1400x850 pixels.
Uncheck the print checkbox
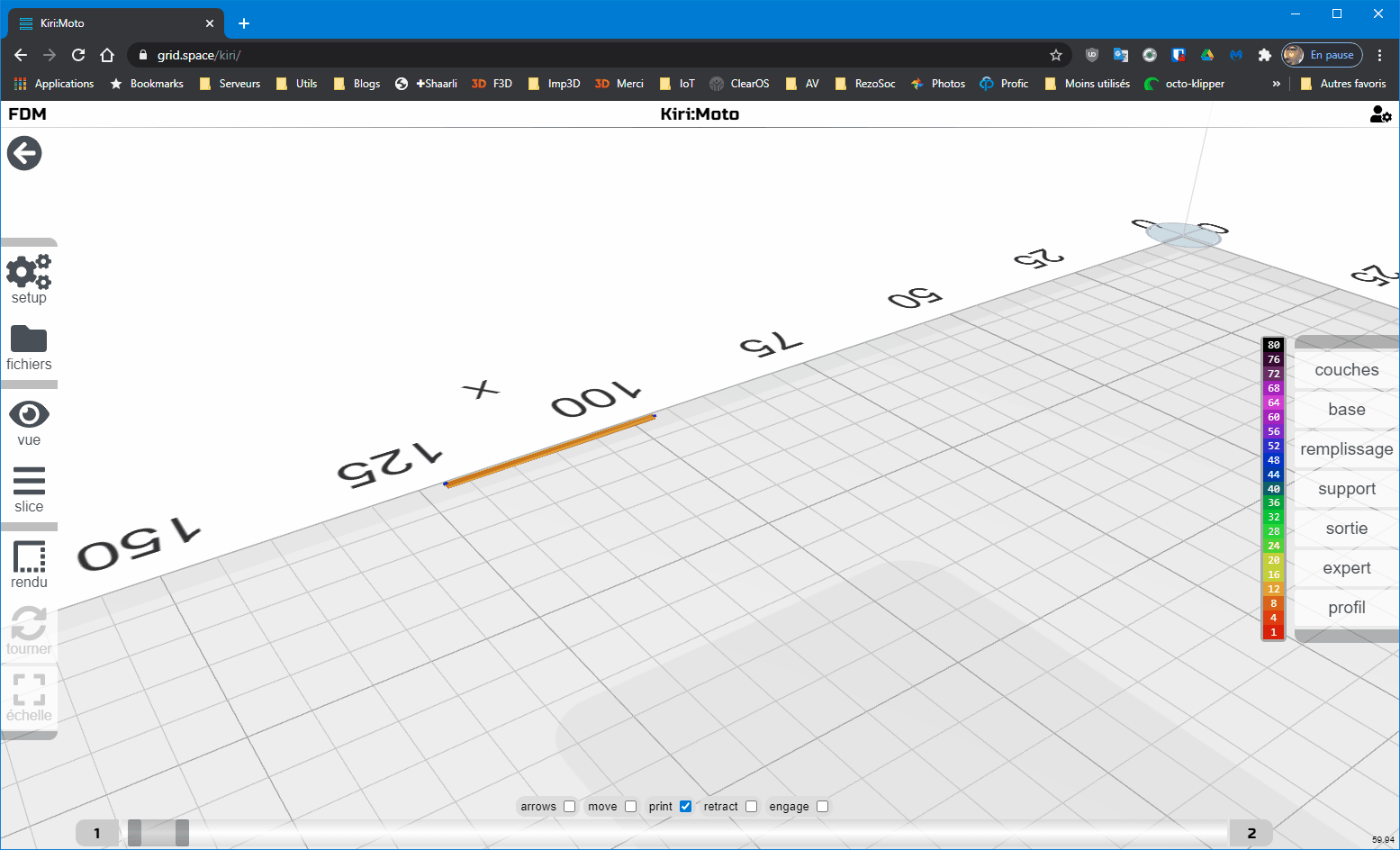point(685,807)
